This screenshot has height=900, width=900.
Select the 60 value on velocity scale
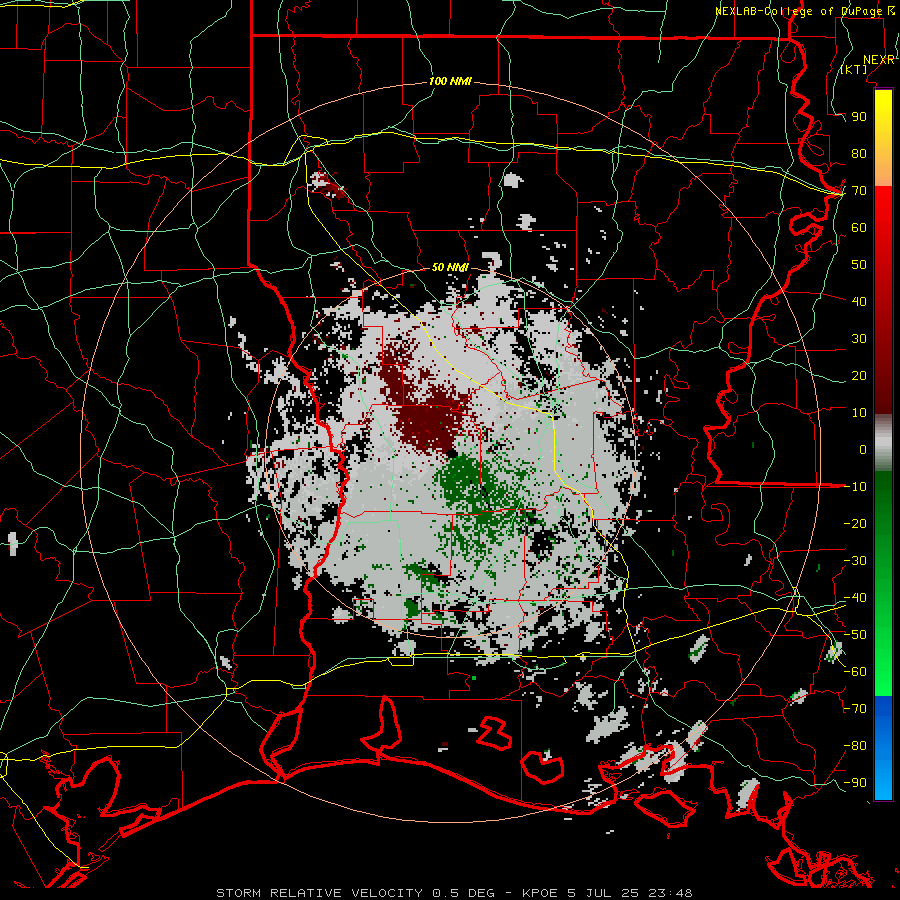pyautogui.click(x=859, y=228)
